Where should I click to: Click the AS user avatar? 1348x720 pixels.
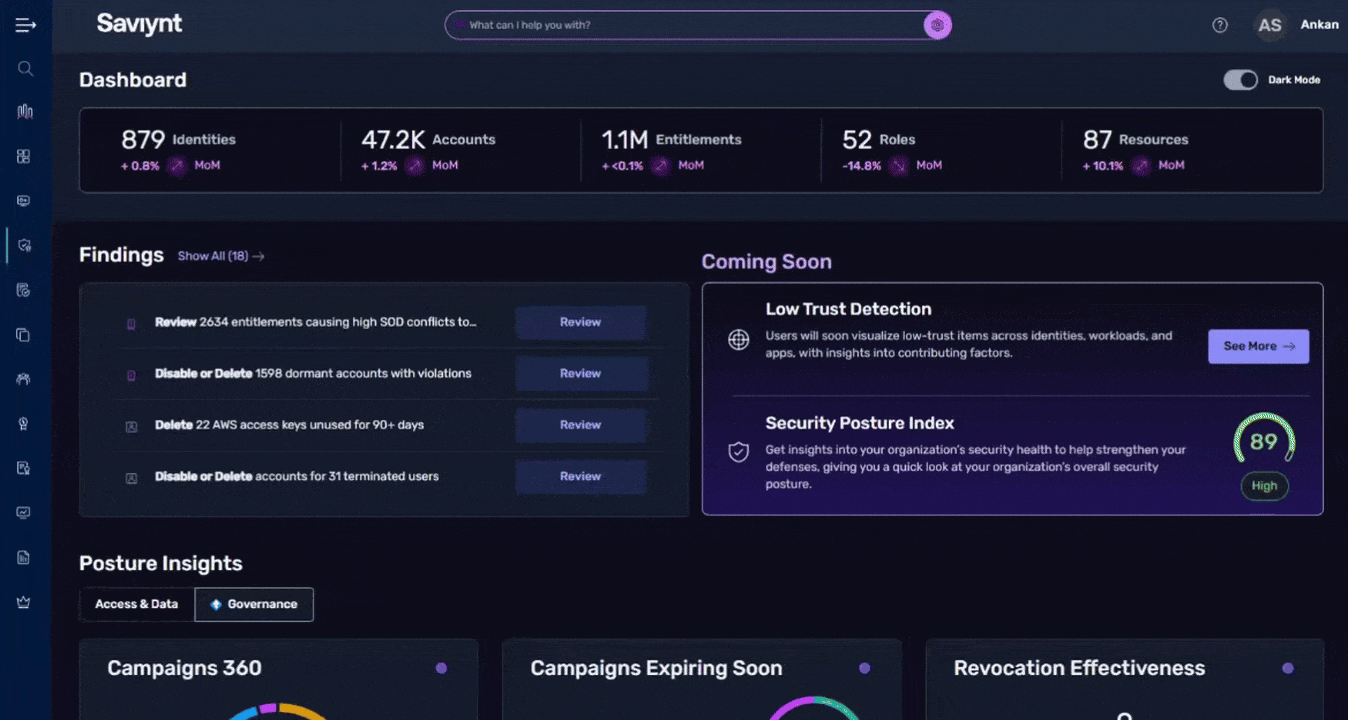point(1270,25)
